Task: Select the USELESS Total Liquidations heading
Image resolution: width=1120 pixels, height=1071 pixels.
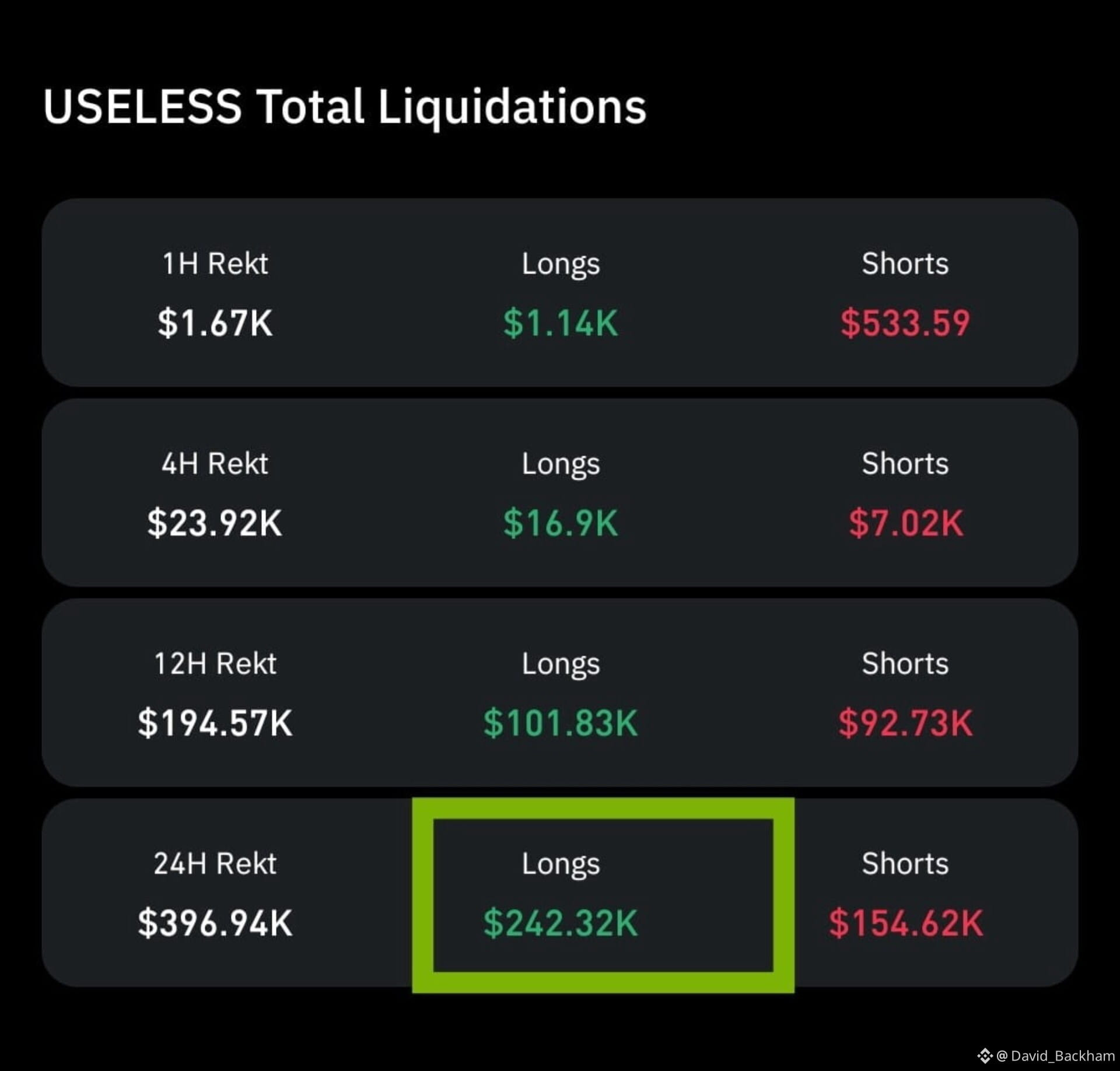Action: 345,107
